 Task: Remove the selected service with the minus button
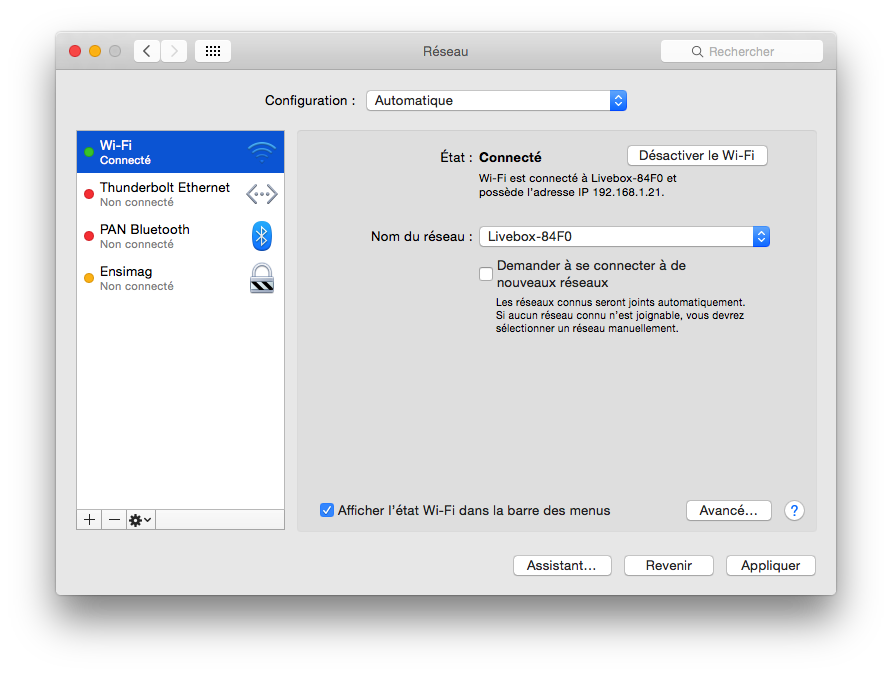[114, 520]
